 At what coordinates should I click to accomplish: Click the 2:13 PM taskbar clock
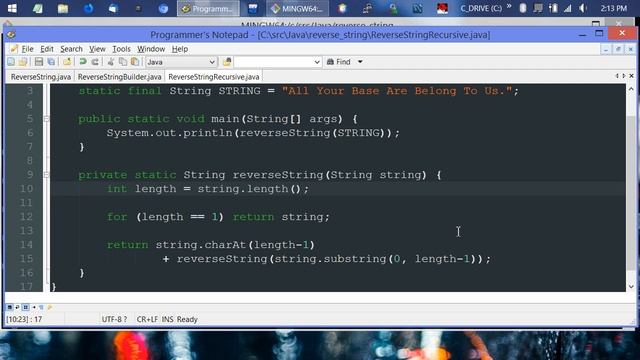[x=613, y=8]
